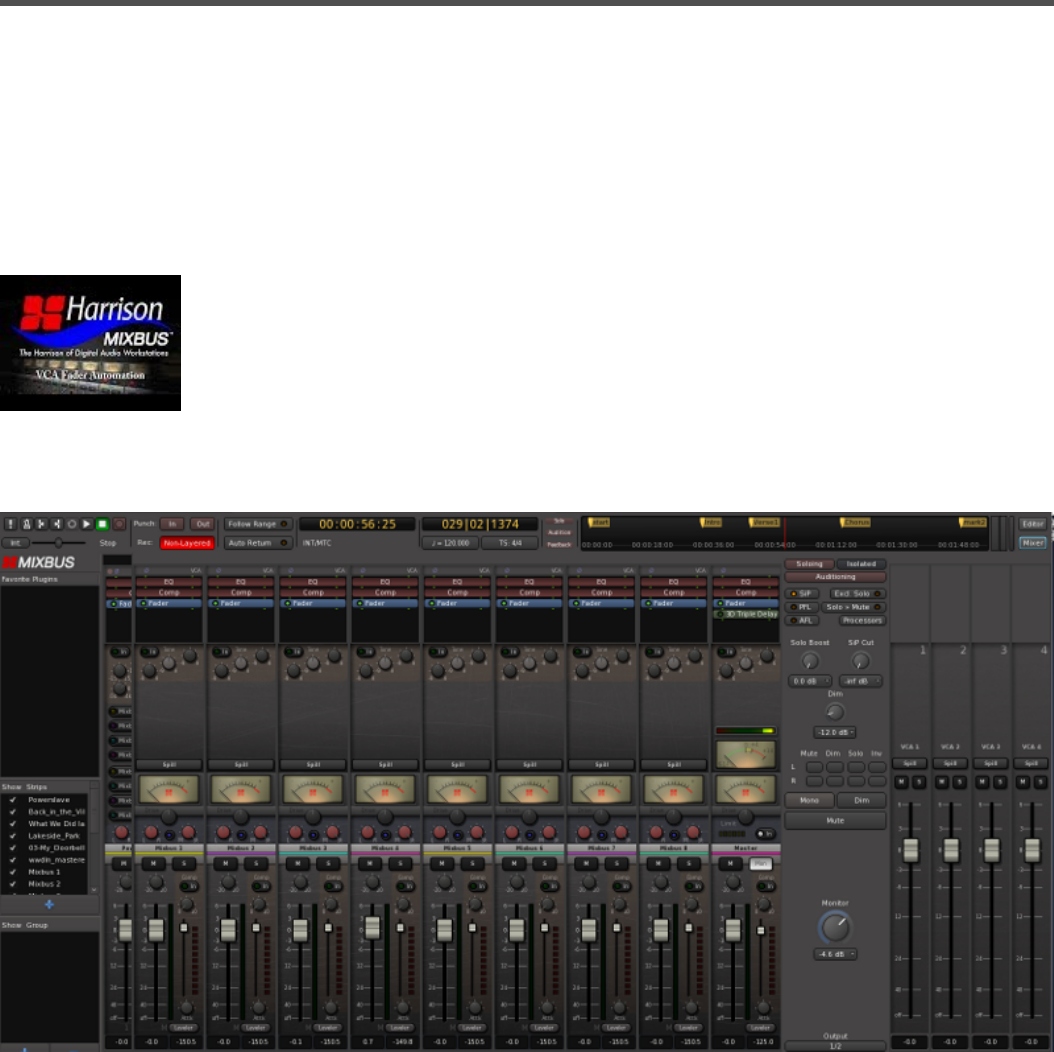
Task: Click the monitor Dim level knob
Action: [835, 712]
